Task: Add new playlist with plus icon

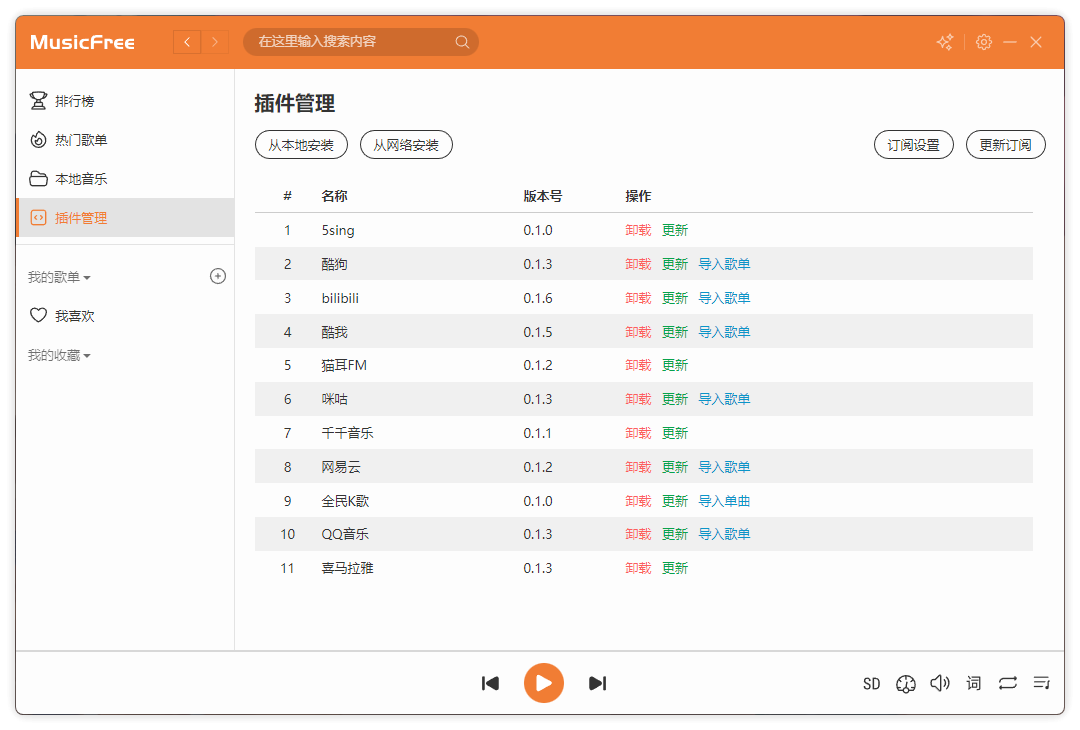Action: coord(218,276)
